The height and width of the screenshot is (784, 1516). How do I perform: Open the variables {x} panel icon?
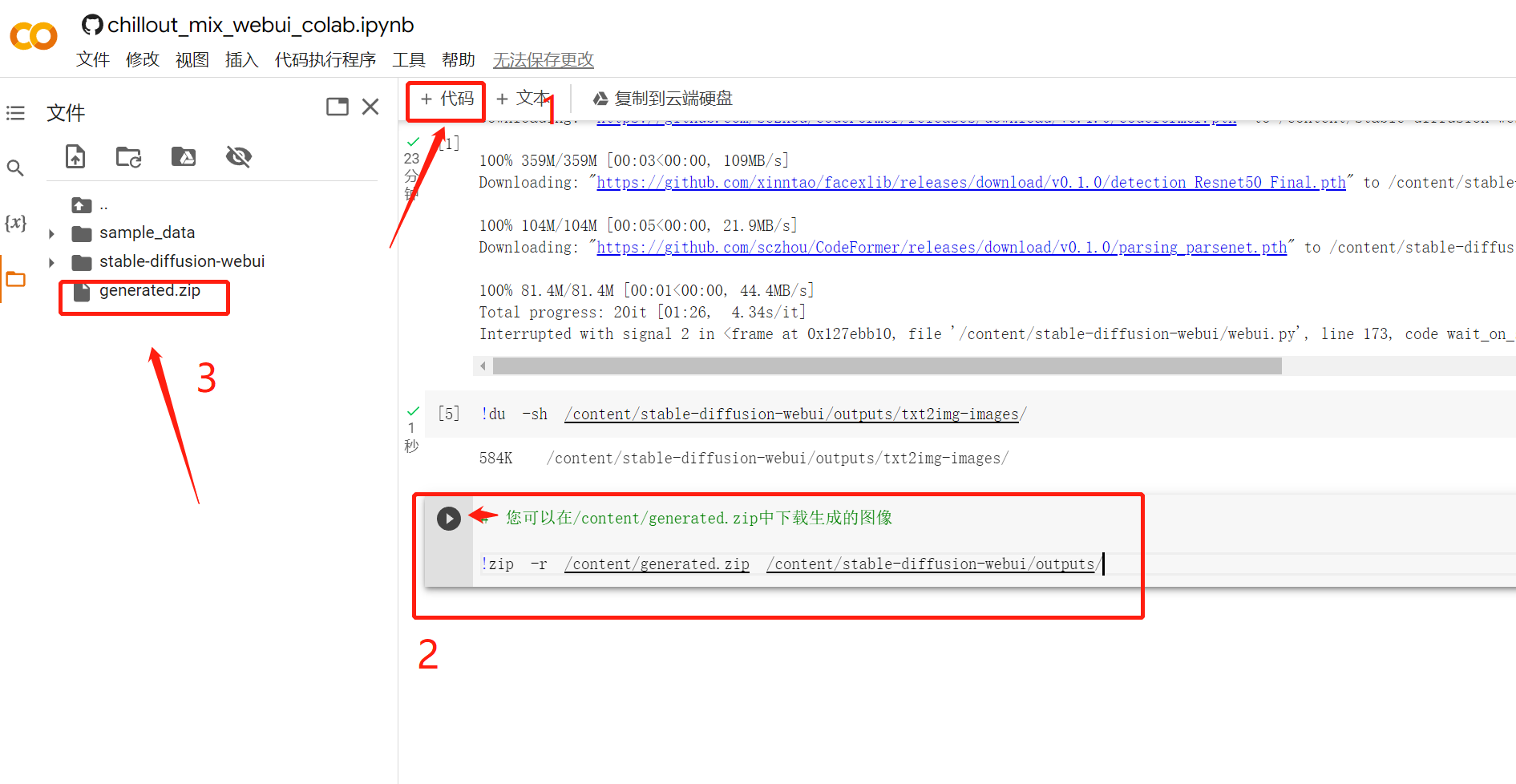[15, 223]
